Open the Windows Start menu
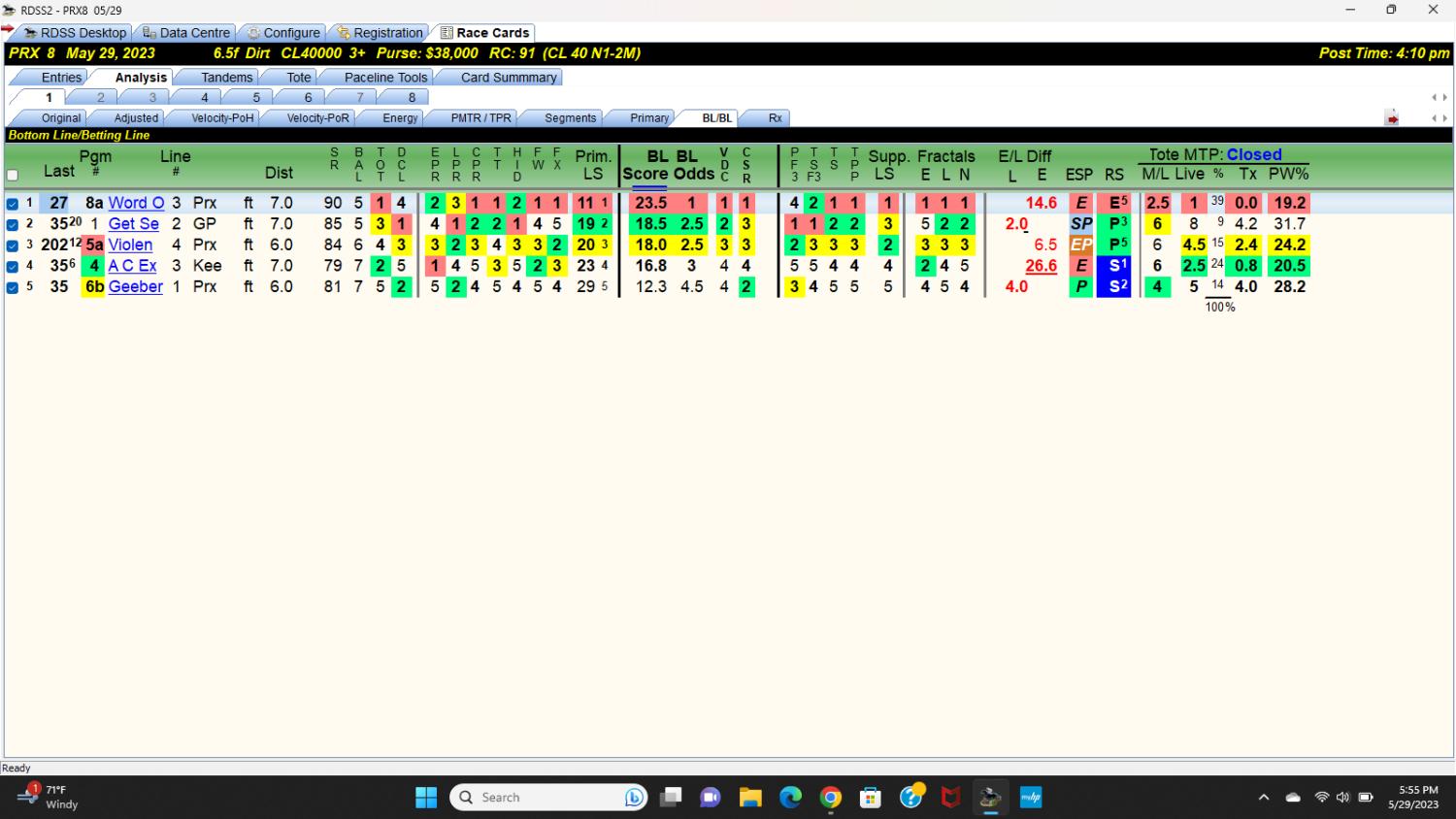Screen dimensions: 1456x819 pos(426,798)
